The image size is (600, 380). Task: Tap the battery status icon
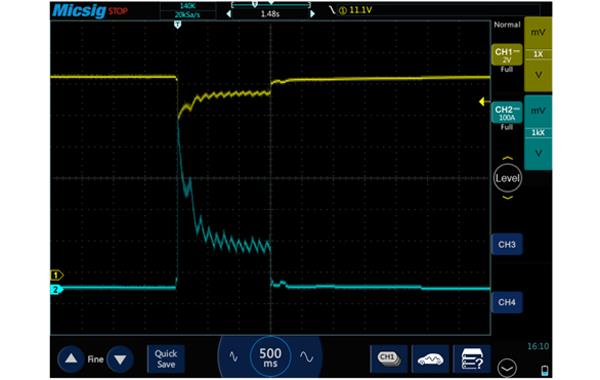coord(545,370)
